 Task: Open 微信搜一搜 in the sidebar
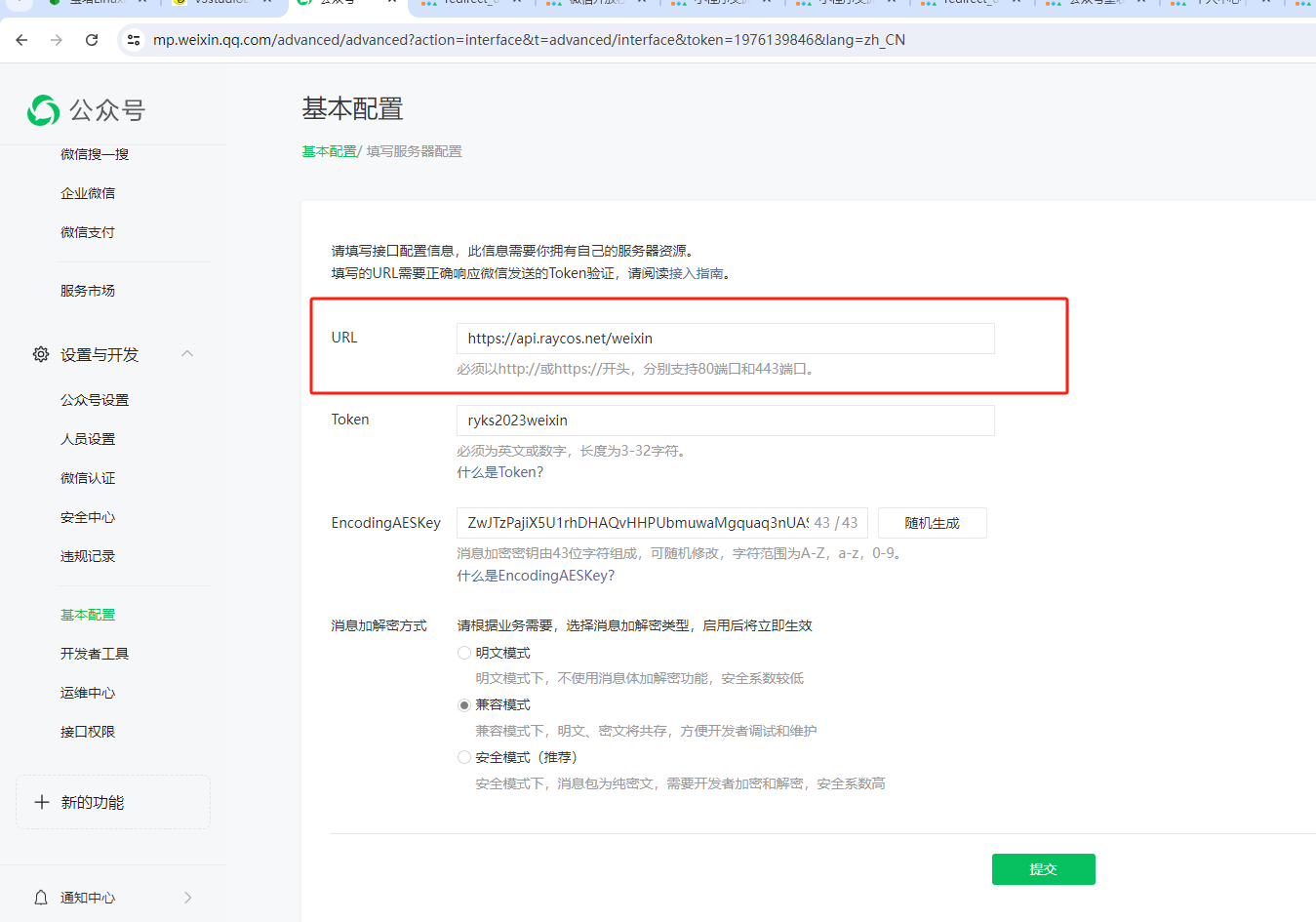point(95,154)
